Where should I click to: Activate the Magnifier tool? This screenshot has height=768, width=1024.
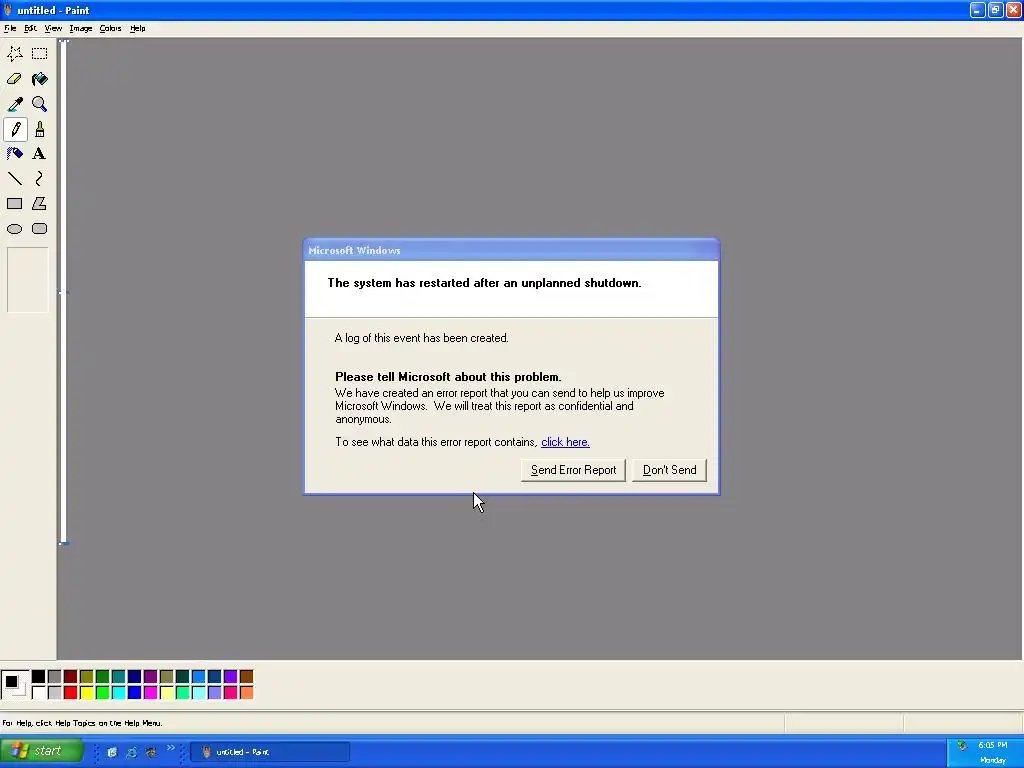[x=40, y=104]
